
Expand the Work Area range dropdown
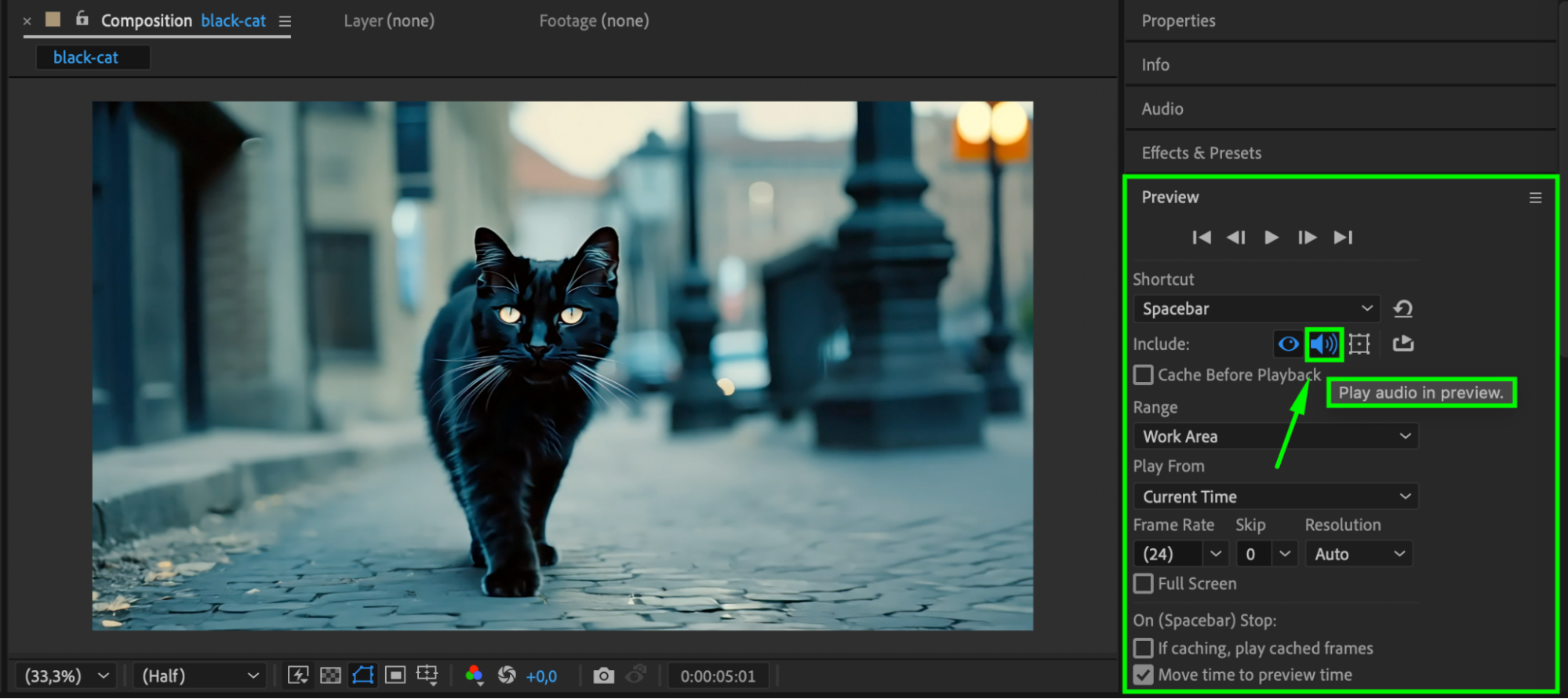pyautogui.click(x=1275, y=436)
